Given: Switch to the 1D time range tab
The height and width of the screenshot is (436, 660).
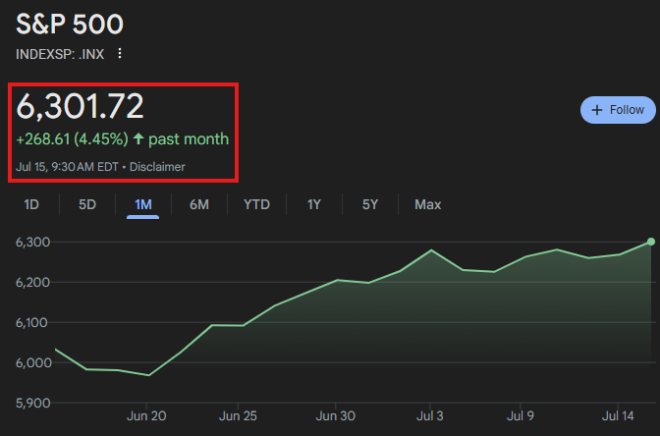Looking at the screenshot, I should click(32, 205).
